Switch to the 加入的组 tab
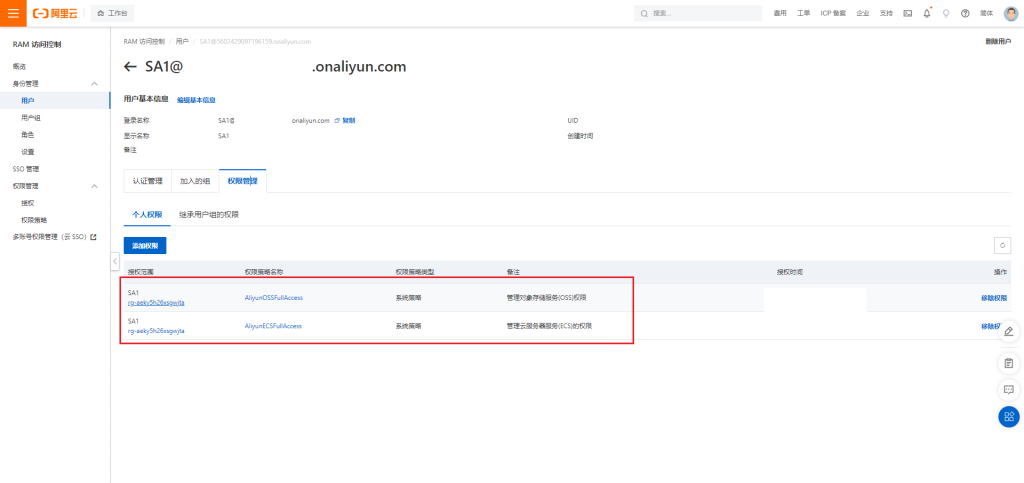 195,181
